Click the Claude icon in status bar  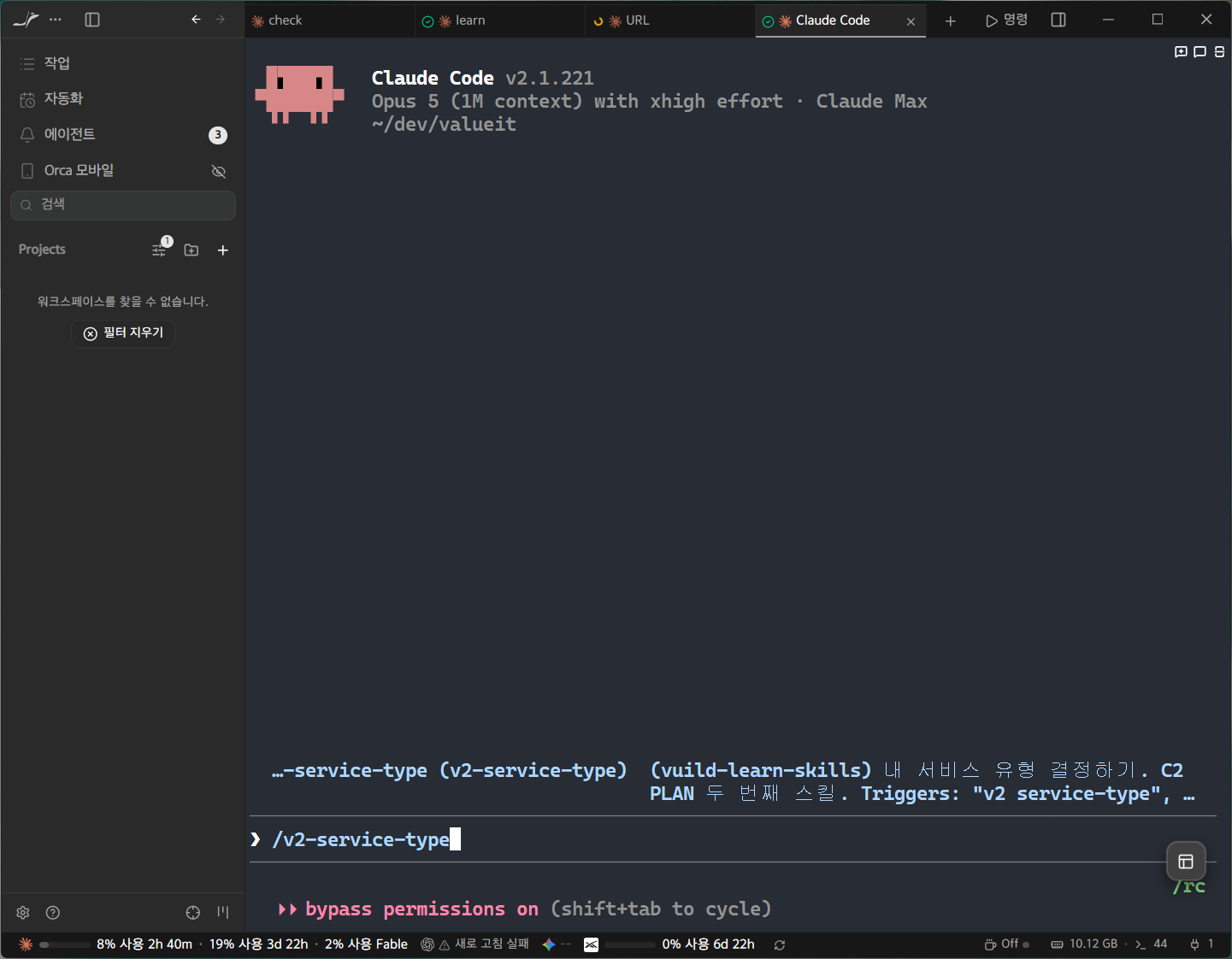26,944
